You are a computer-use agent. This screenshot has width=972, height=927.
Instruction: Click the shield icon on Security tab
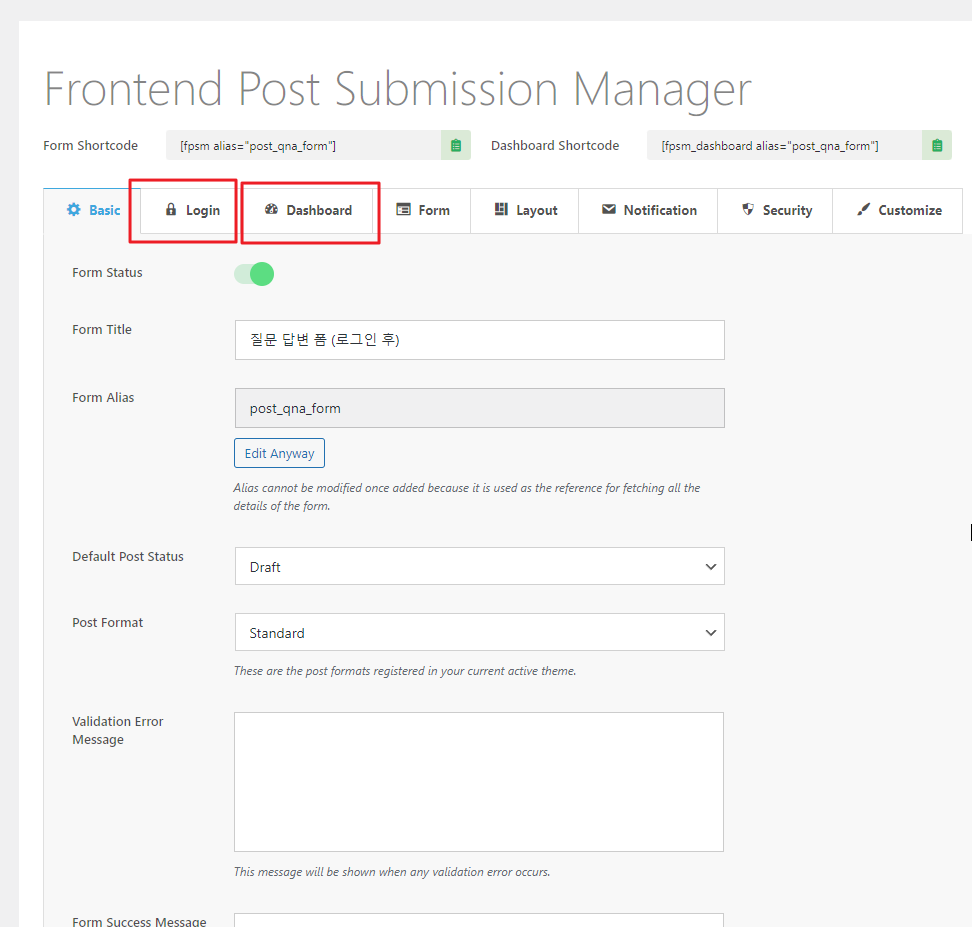pos(748,210)
